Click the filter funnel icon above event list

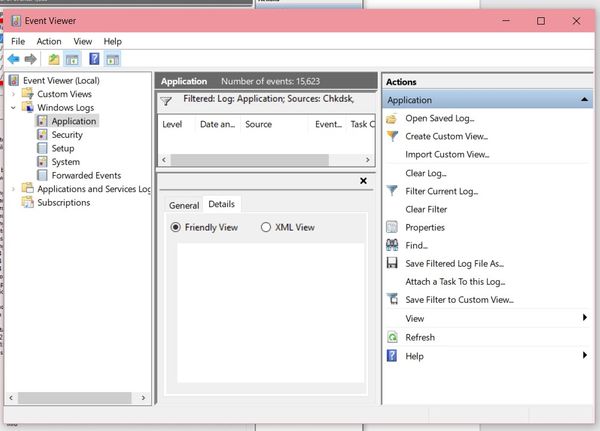pyautogui.click(x=166, y=101)
